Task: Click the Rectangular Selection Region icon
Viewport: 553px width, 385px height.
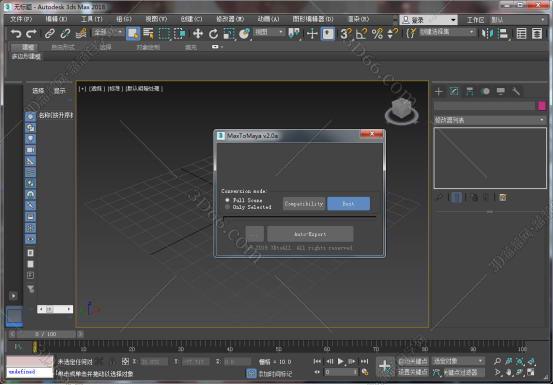Action: [x=164, y=34]
